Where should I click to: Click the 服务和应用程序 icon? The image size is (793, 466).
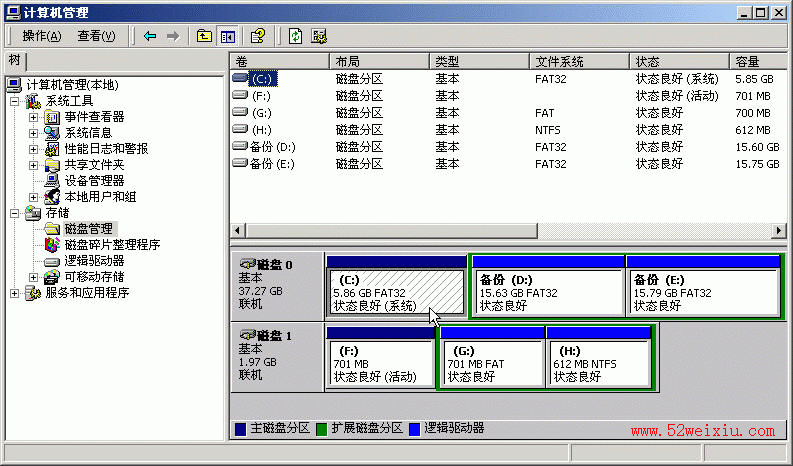click(x=33, y=293)
